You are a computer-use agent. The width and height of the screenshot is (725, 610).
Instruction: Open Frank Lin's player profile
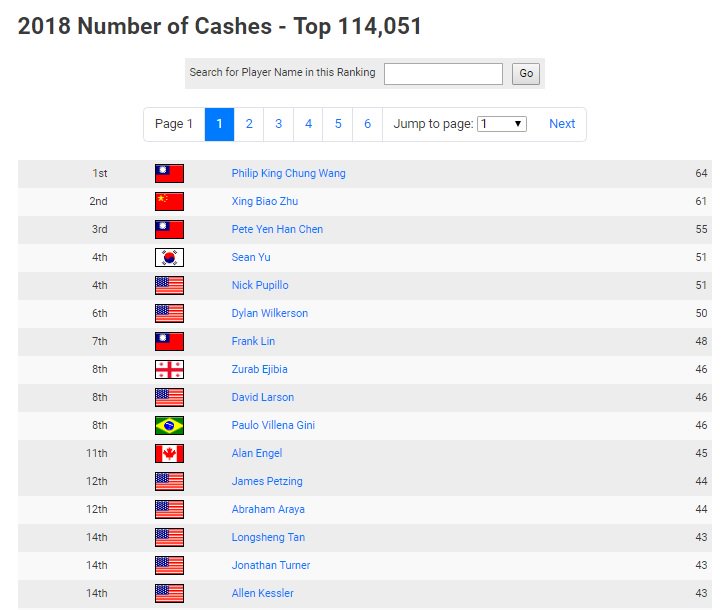coord(253,341)
